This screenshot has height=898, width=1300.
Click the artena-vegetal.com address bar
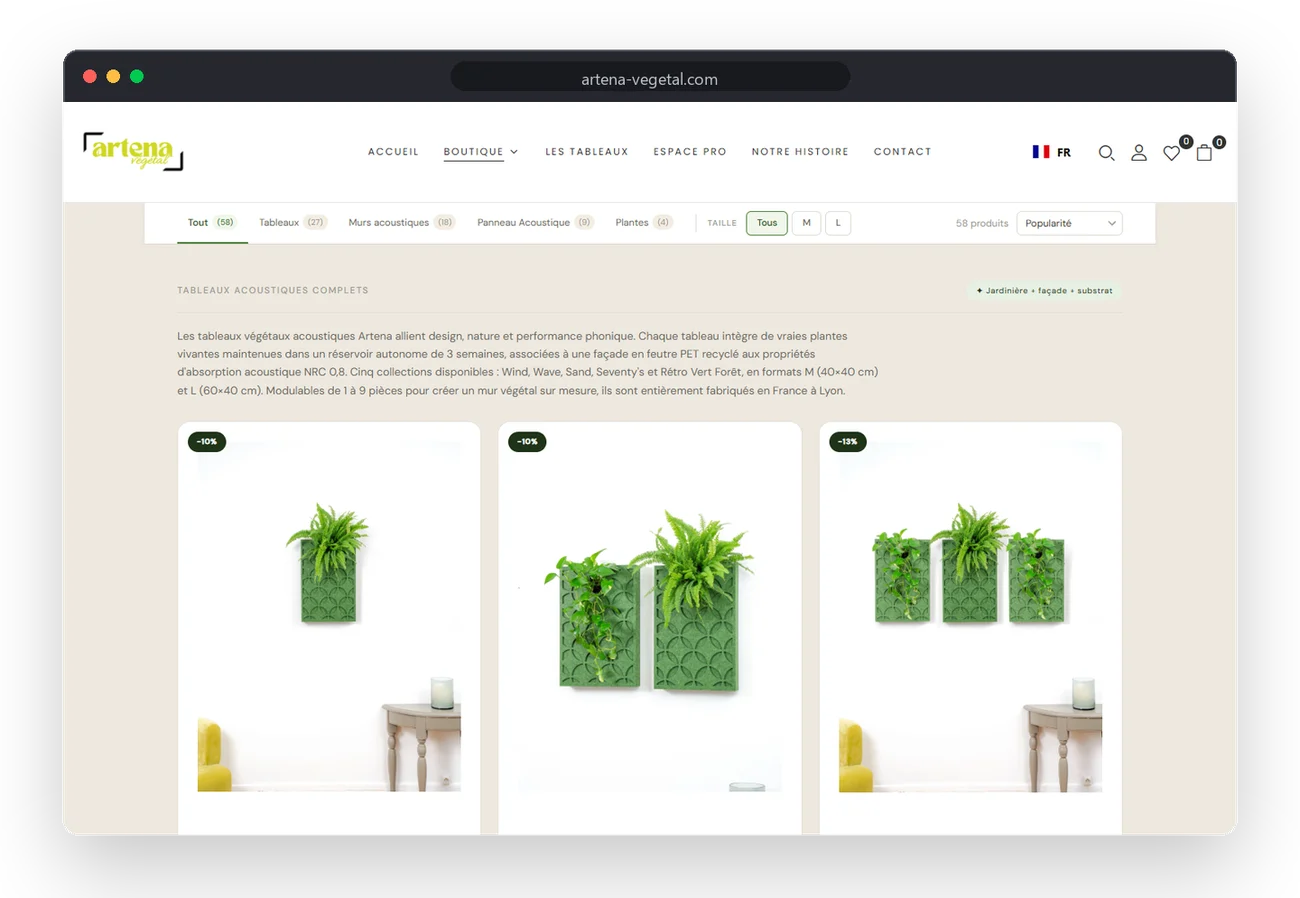(x=650, y=78)
